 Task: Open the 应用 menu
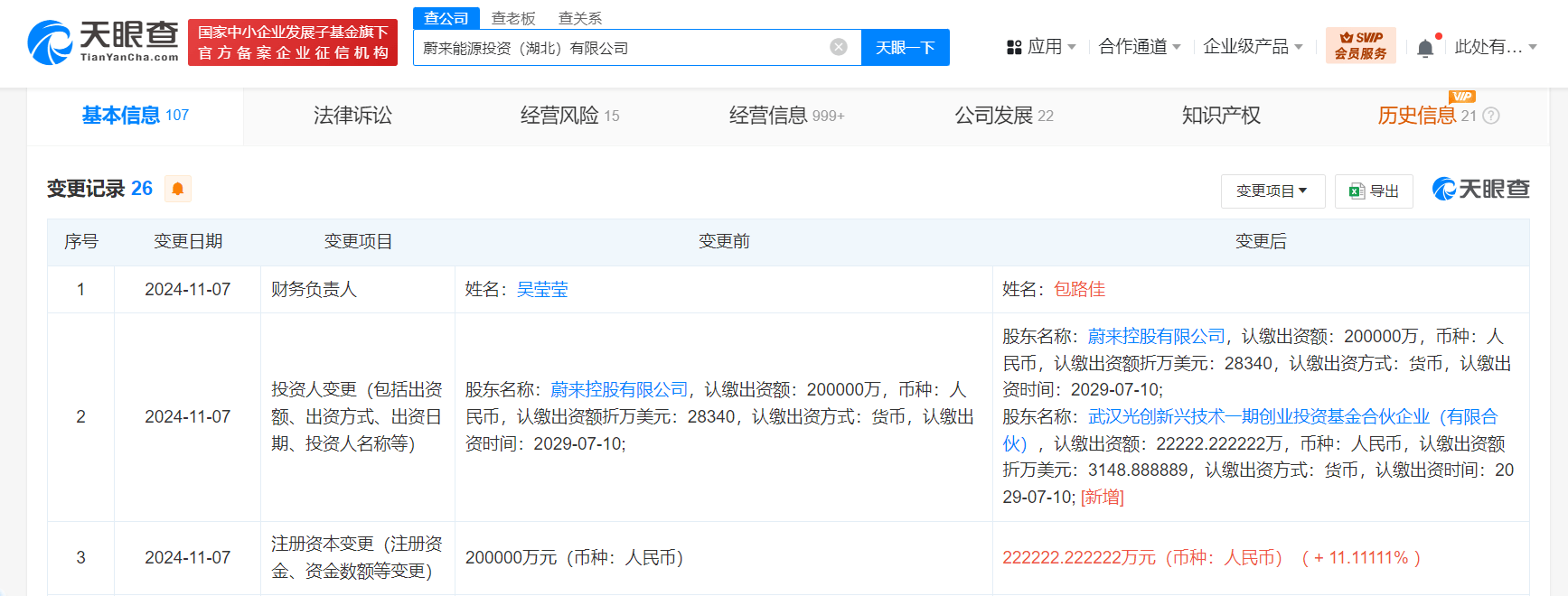click(x=1041, y=47)
